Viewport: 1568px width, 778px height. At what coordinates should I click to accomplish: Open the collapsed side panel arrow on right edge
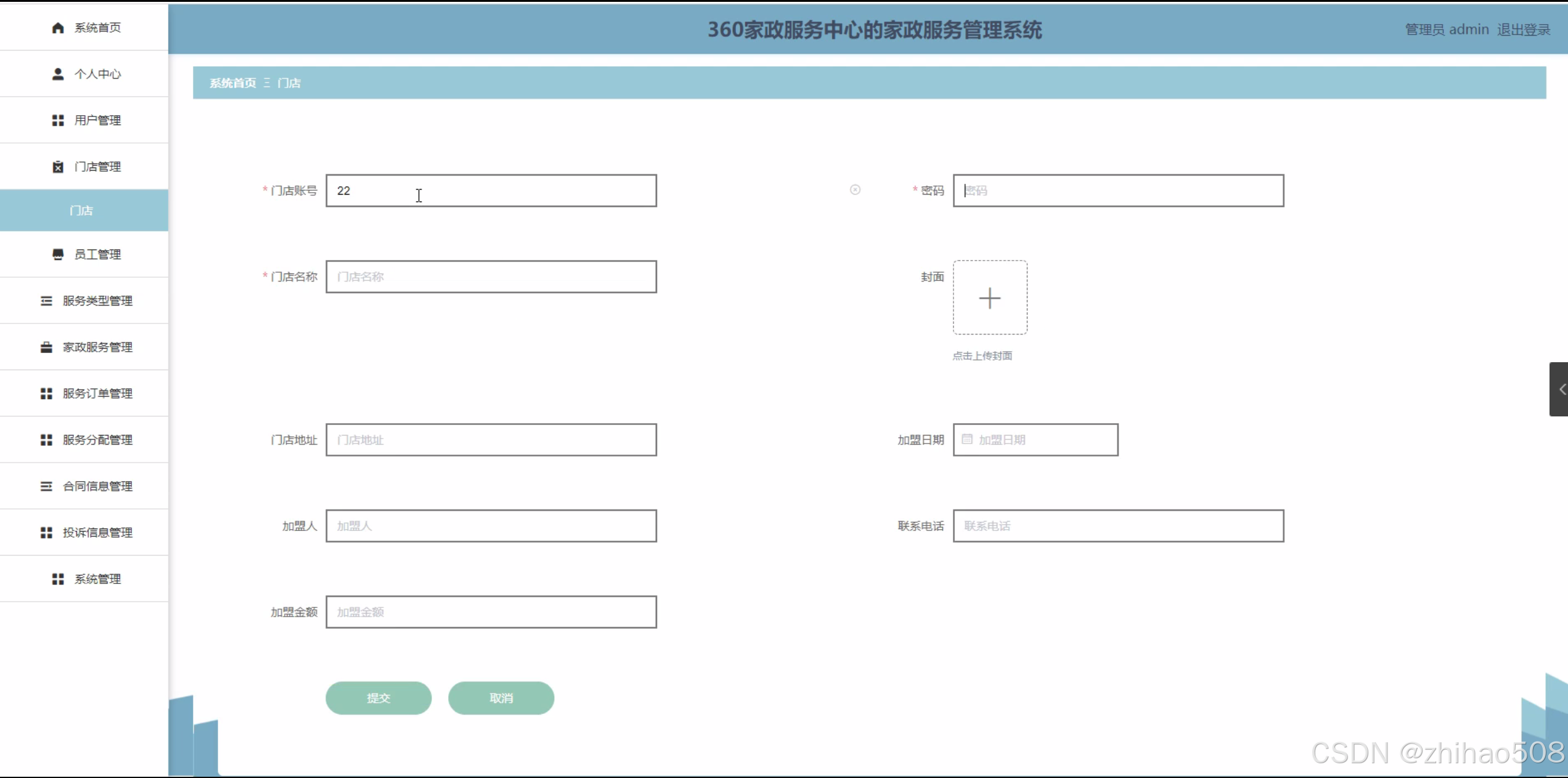point(1561,389)
